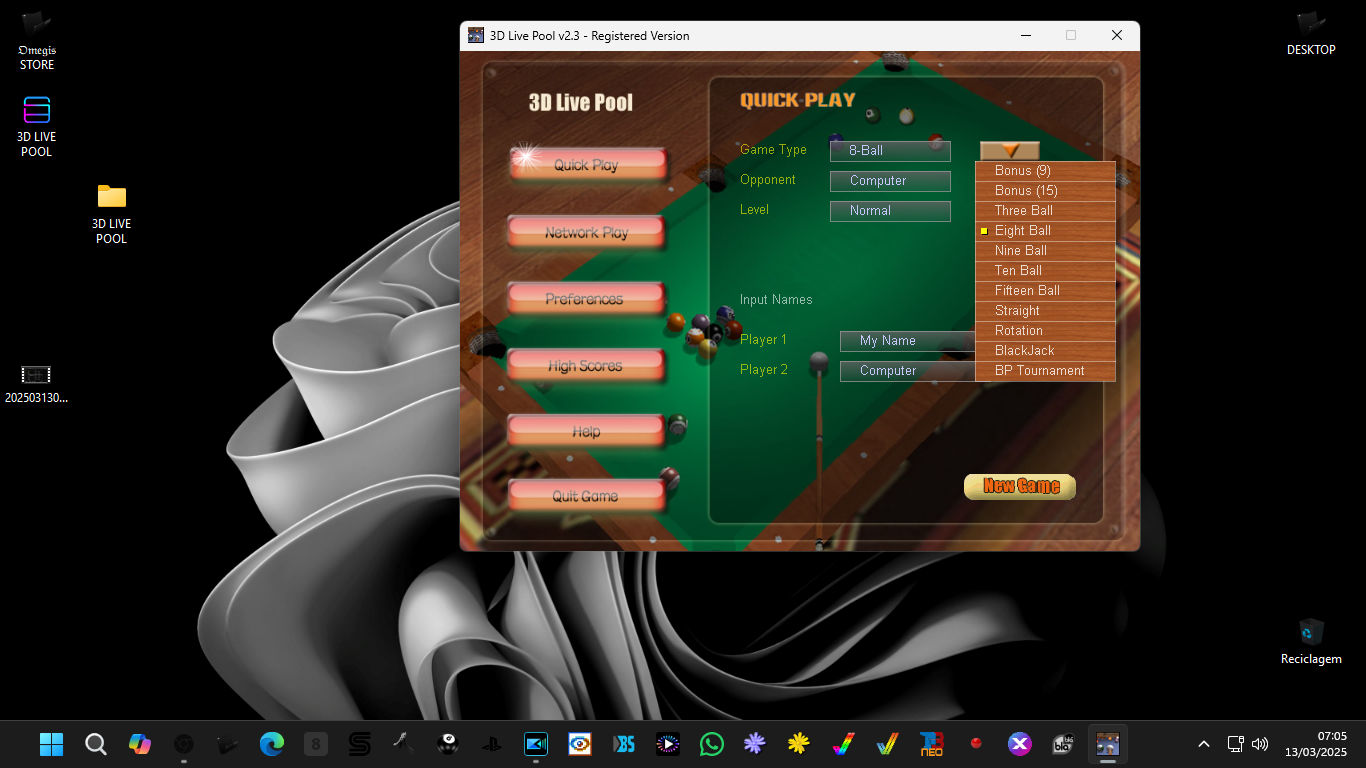1366x768 pixels.
Task: Open the 3D LIVE POOL app shortcut icon
Action: click(x=37, y=126)
